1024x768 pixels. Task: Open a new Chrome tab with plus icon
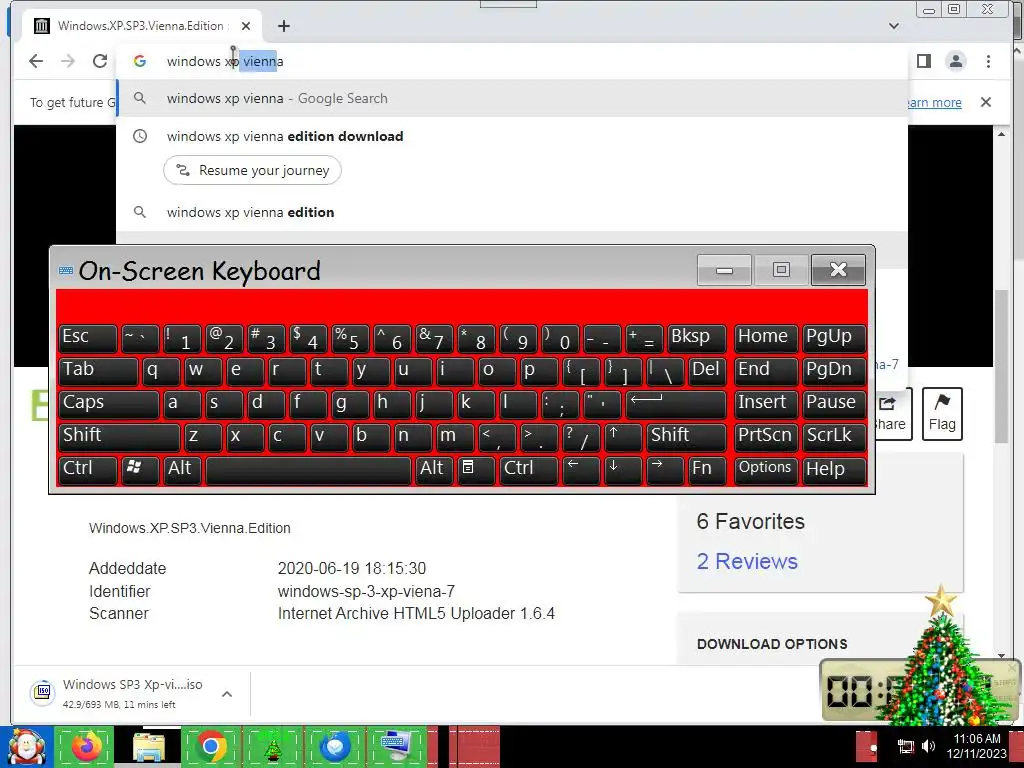point(283,26)
